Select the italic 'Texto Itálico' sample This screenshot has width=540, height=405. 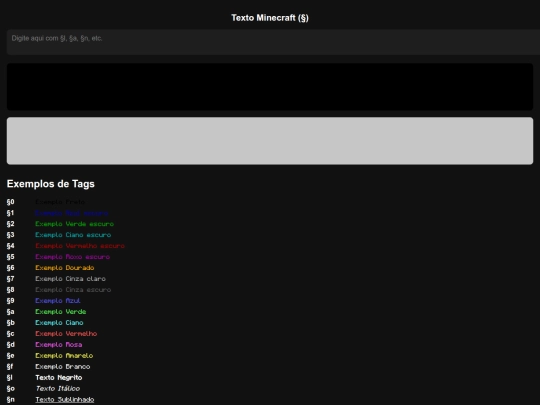click(58, 389)
